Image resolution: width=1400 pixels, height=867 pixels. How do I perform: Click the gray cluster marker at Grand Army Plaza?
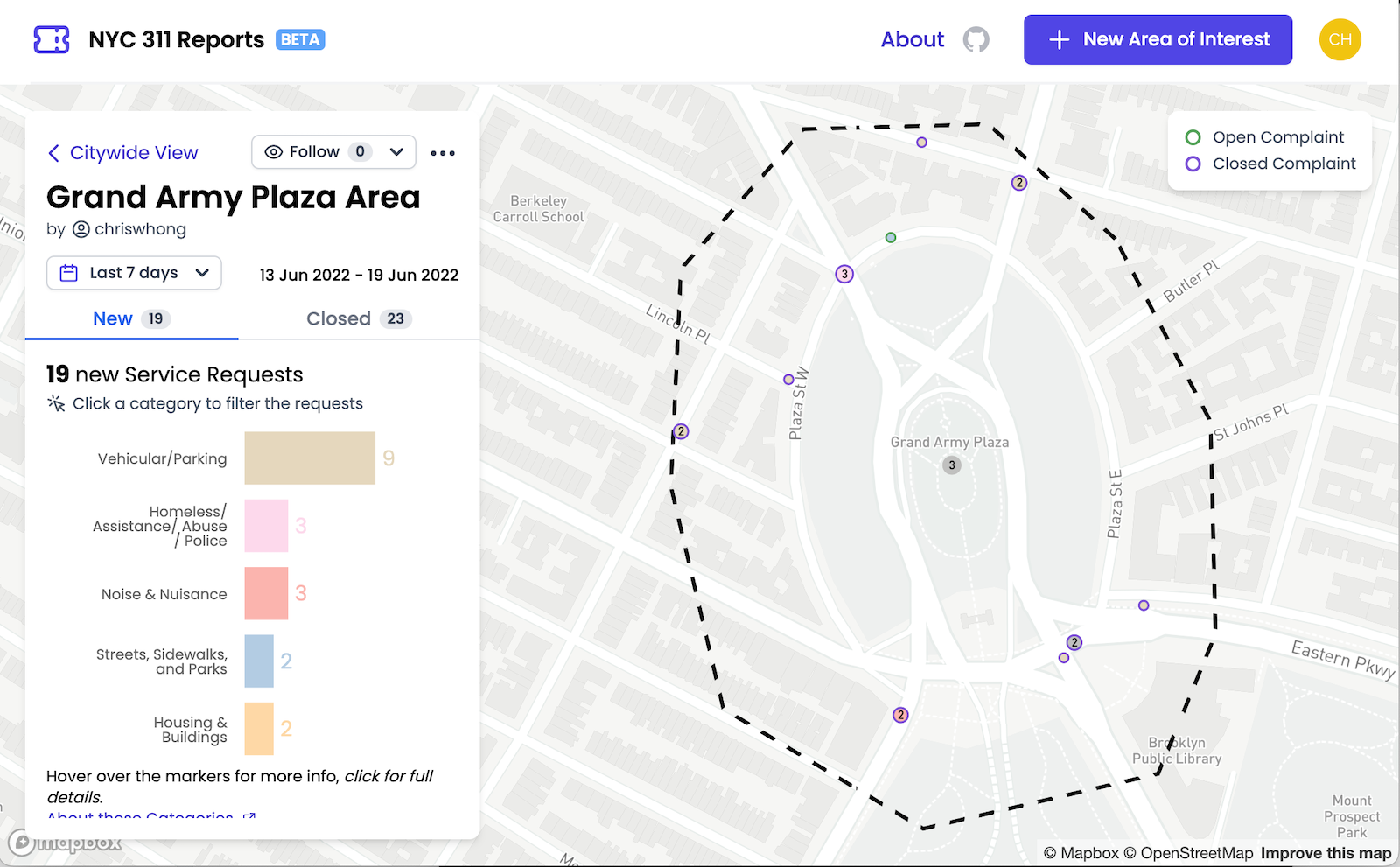click(x=952, y=465)
